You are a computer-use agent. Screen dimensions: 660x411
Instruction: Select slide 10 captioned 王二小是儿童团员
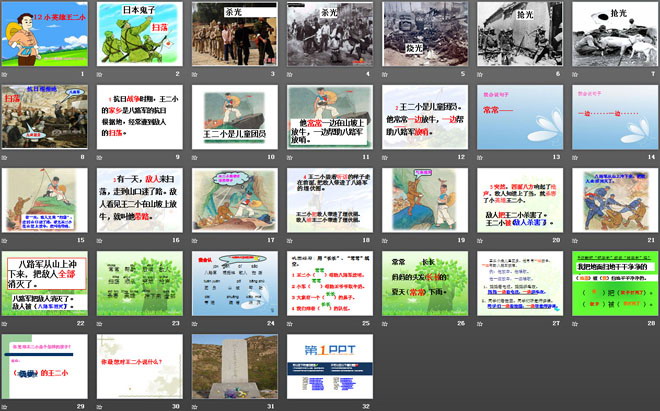[x=235, y=117]
